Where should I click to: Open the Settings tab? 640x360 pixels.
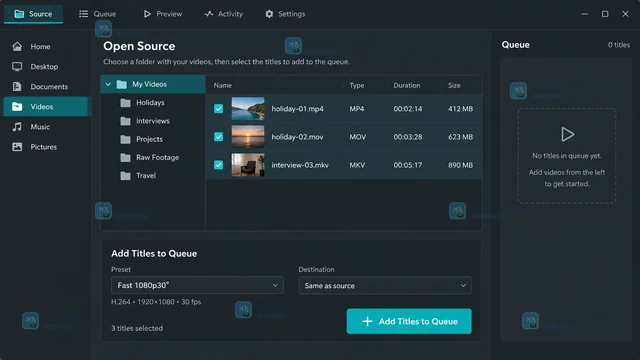(285, 14)
